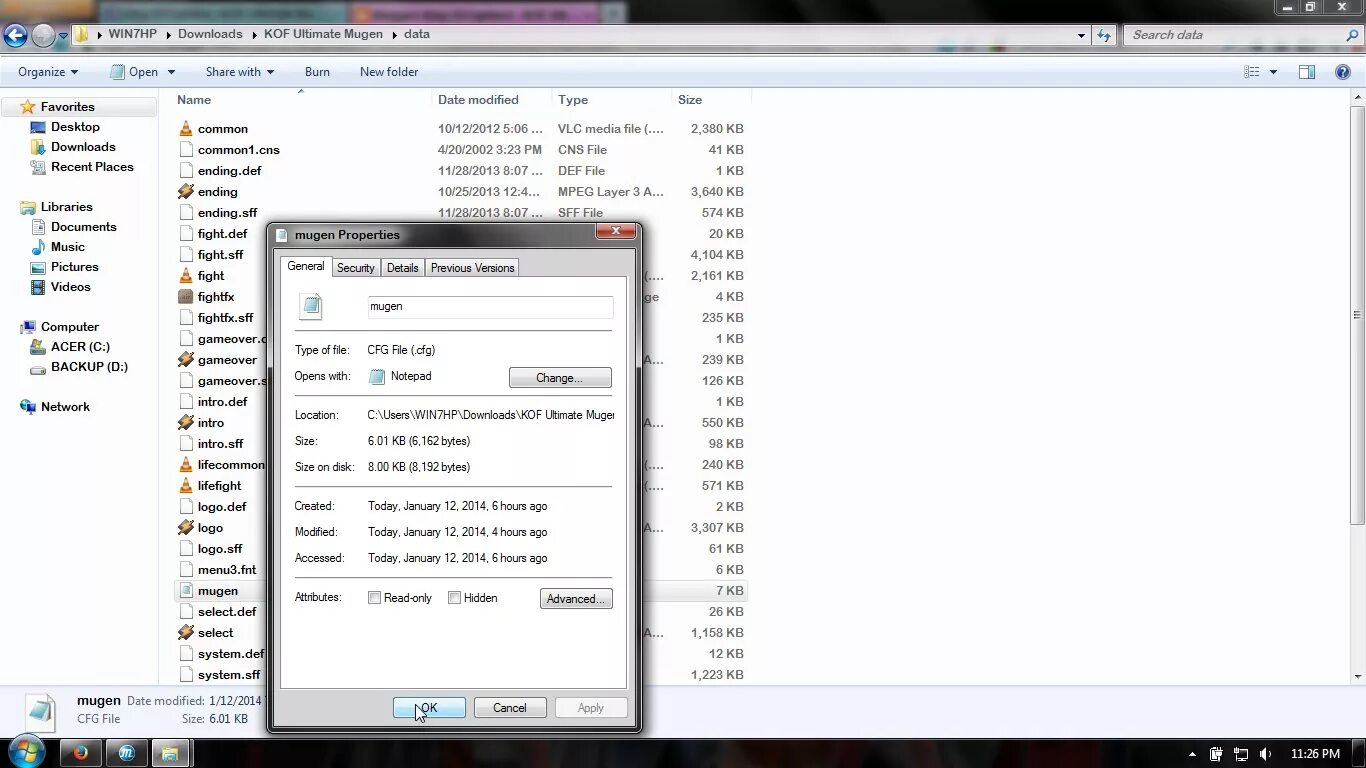1366x768 pixels.
Task: Click the Forward navigation arrow
Action: tap(43, 36)
